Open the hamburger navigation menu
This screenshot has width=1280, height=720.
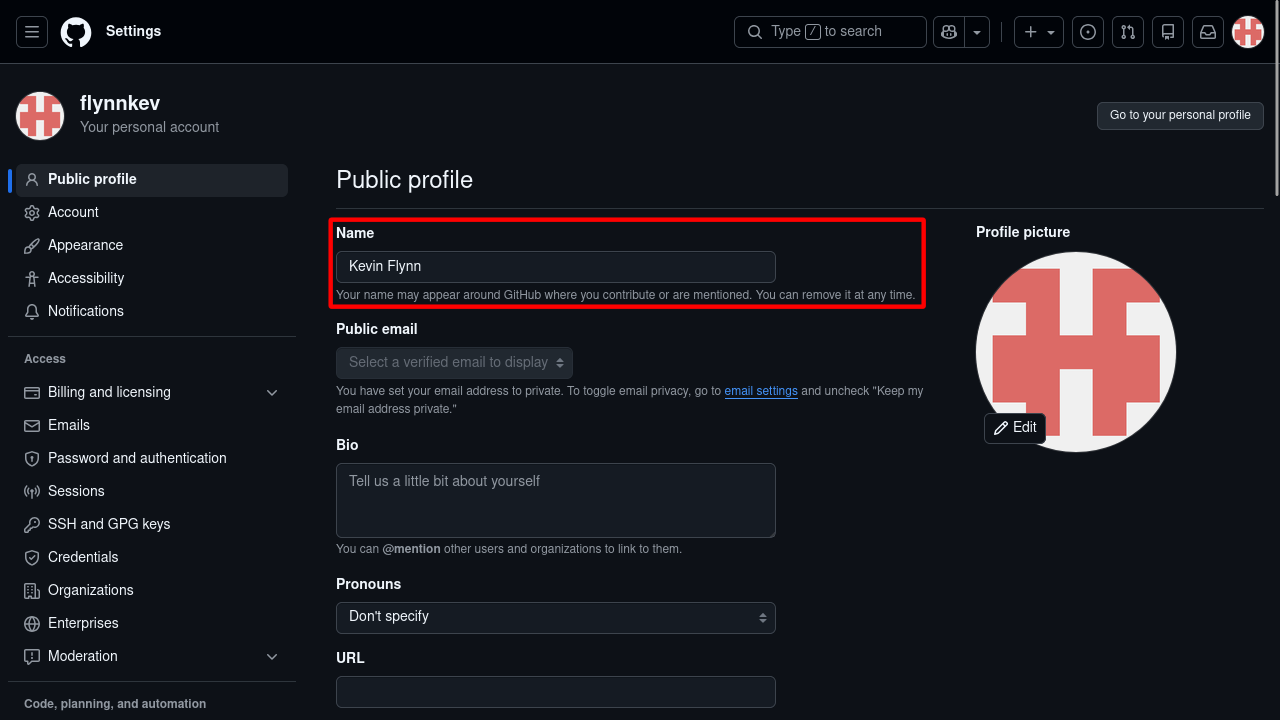32,32
